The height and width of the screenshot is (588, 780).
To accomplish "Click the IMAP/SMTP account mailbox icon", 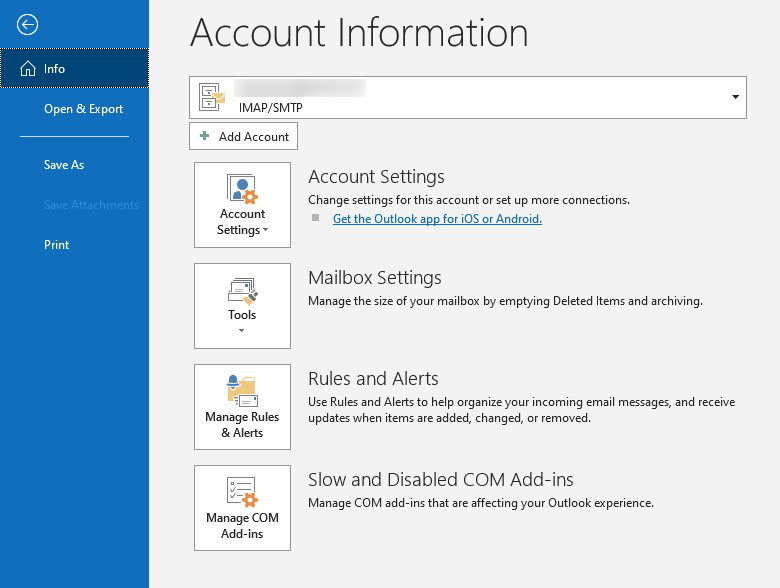I will point(212,97).
